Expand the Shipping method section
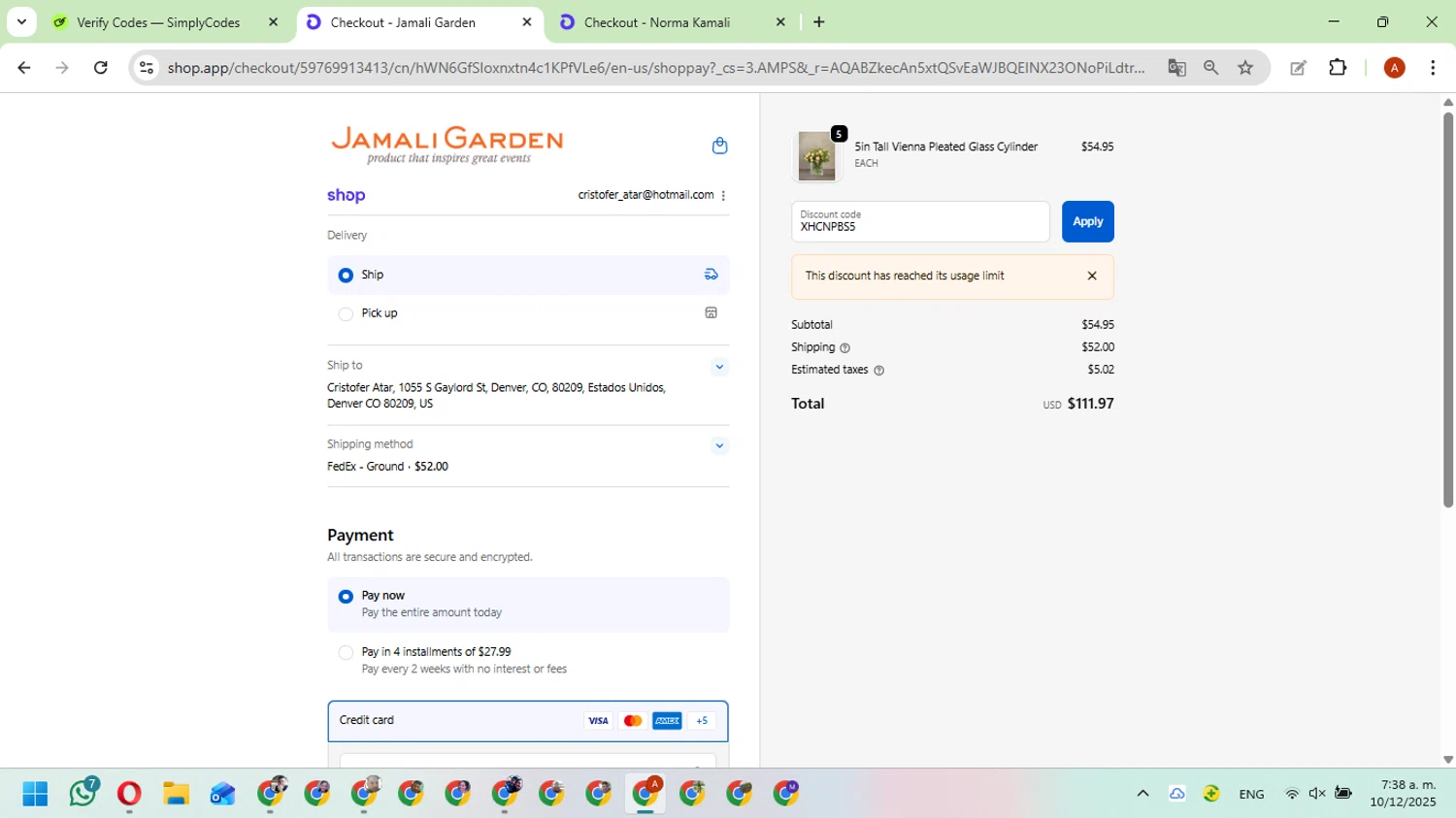The image size is (1456, 818). click(719, 445)
